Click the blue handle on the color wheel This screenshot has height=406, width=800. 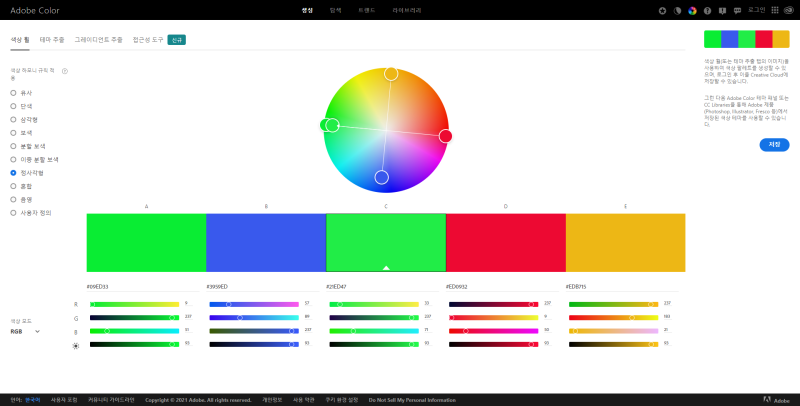pyautogui.click(x=382, y=177)
